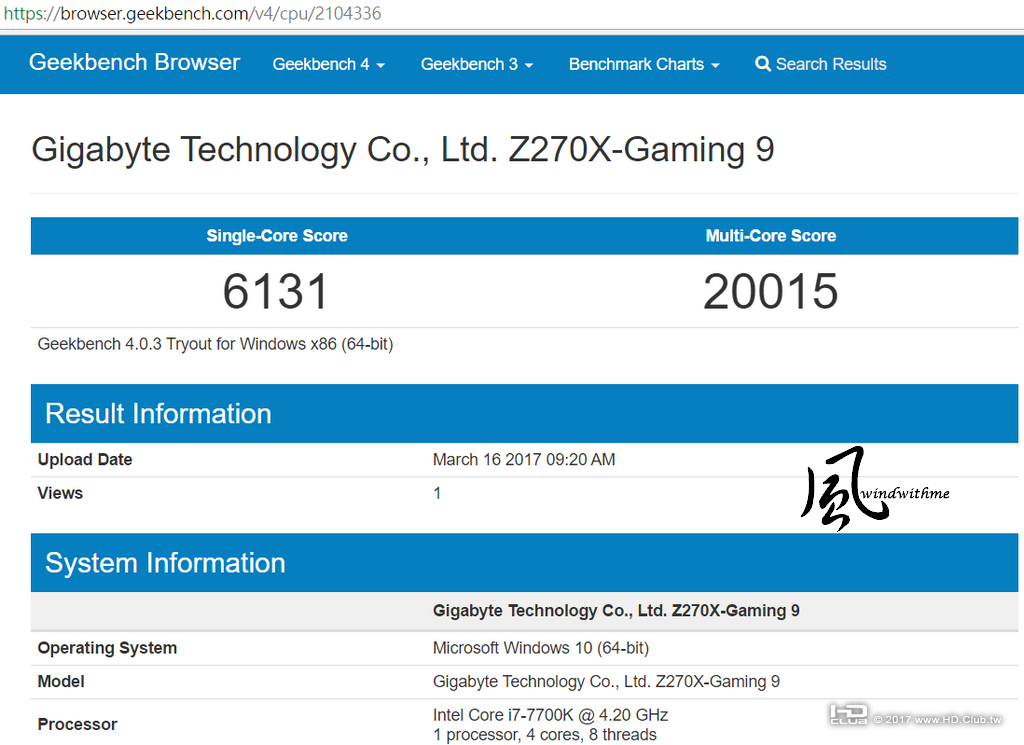The image size is (1024, 745).
Task: Open the Search Results link text
Action: (x=831, y=64)
